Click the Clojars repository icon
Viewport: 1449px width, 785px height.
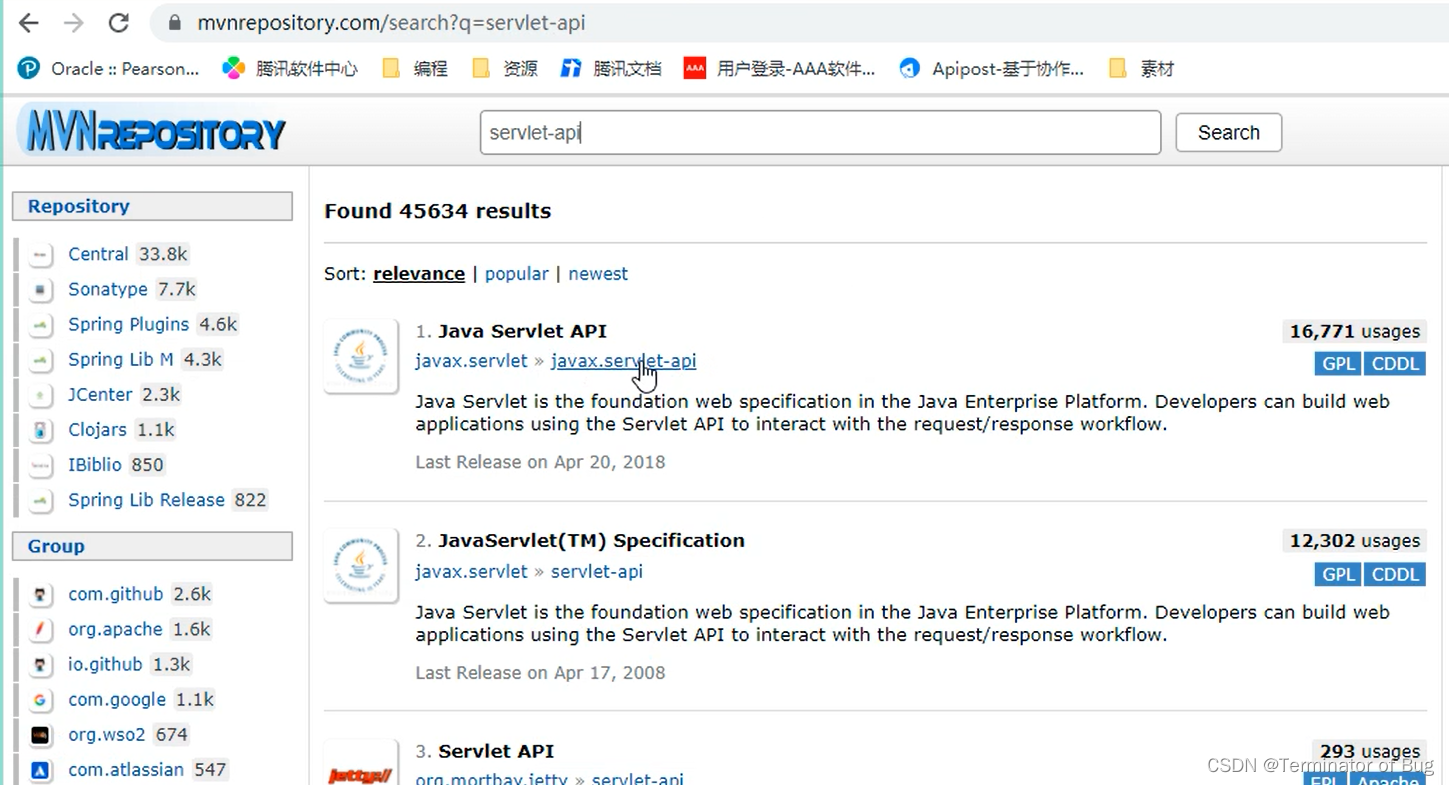point(40,430)
